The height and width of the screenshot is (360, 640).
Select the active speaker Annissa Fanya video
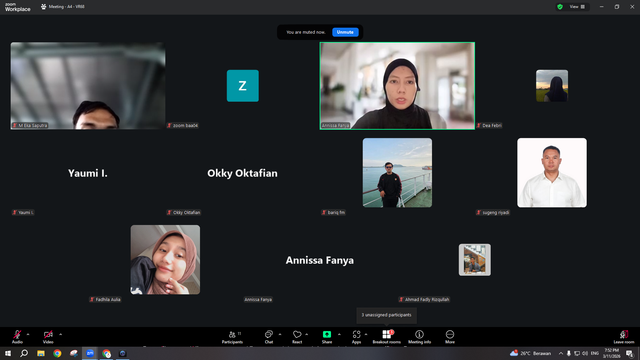point(397,86)
